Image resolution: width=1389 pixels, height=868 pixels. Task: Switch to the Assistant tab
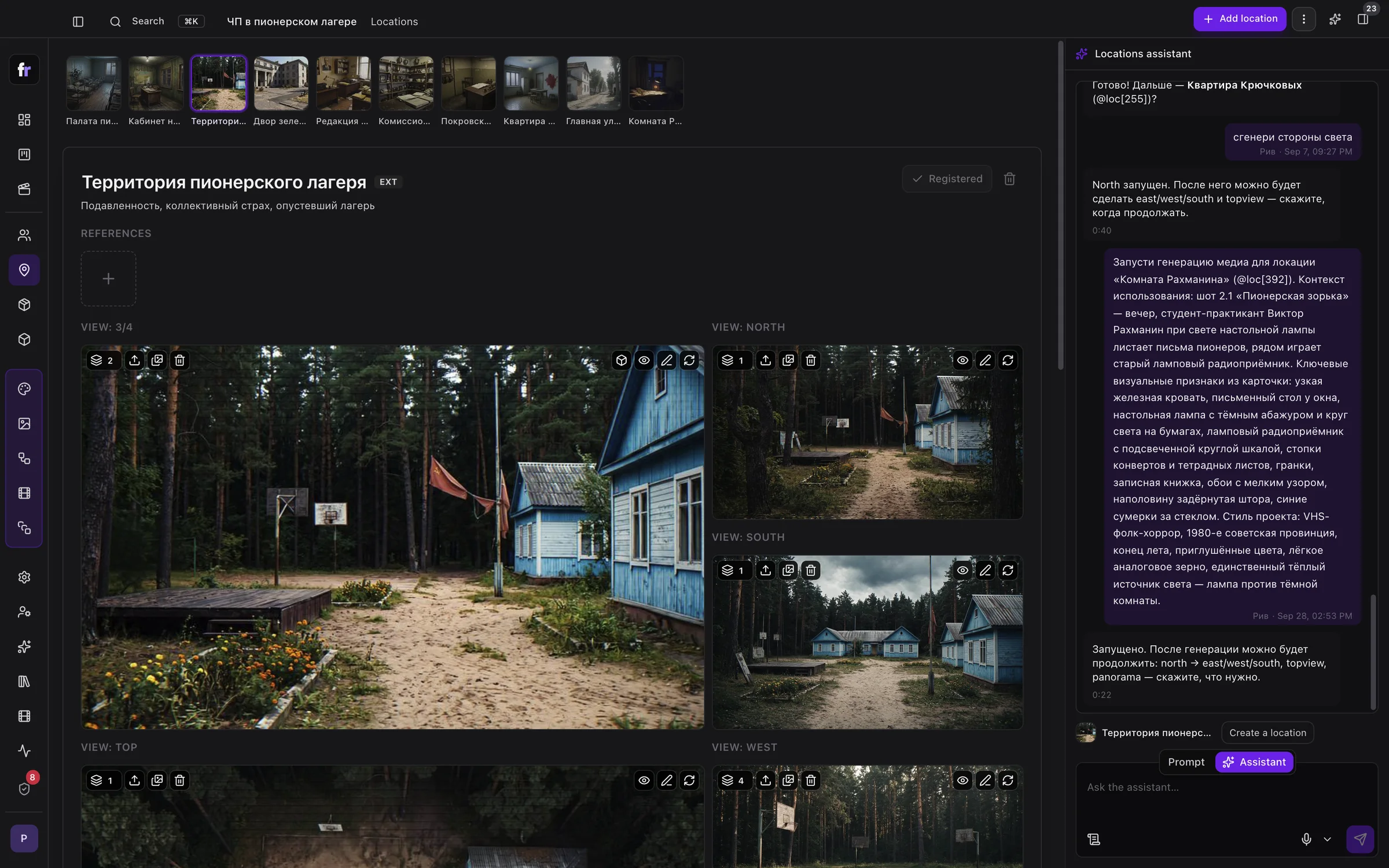click(x=1254, y=762)
